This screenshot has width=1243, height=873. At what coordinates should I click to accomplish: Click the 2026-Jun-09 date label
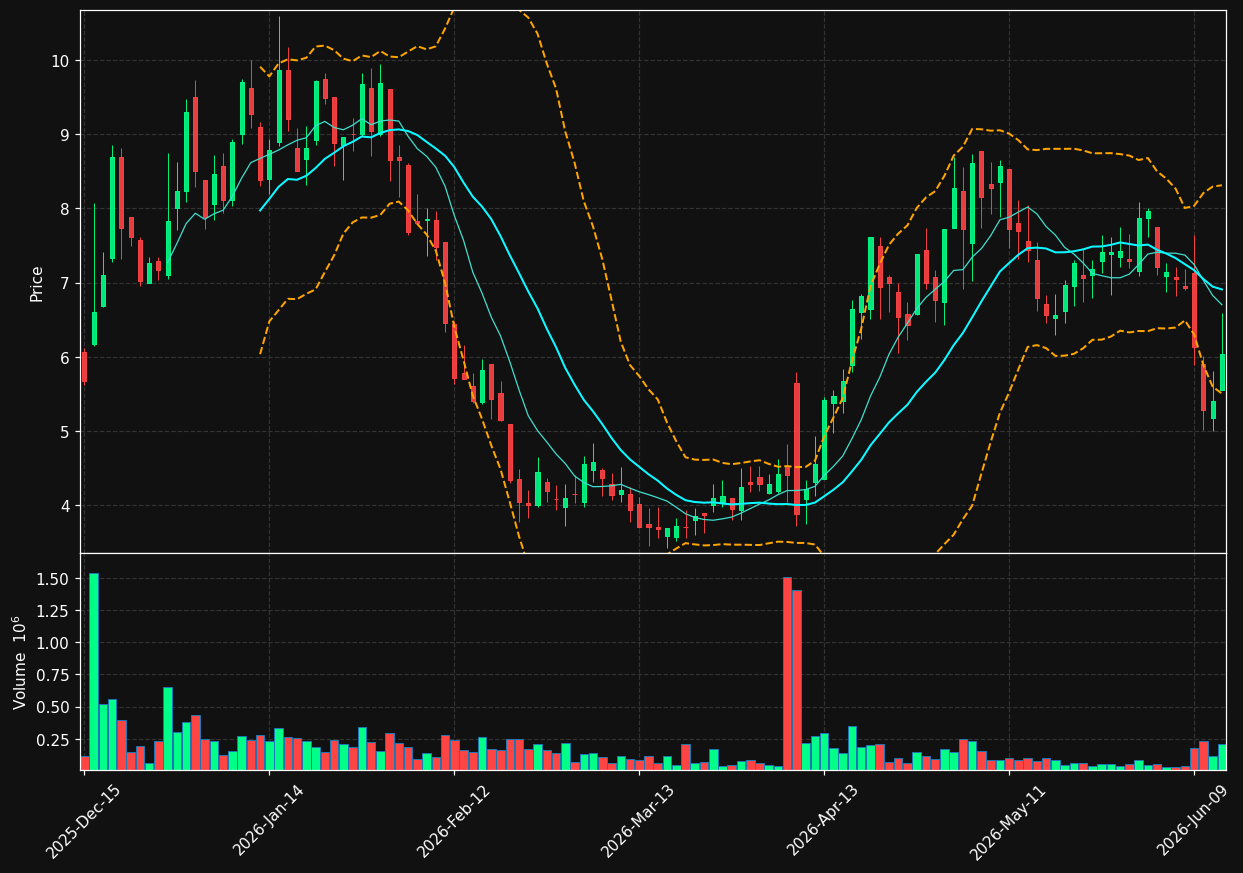[x=1194, y=822]
